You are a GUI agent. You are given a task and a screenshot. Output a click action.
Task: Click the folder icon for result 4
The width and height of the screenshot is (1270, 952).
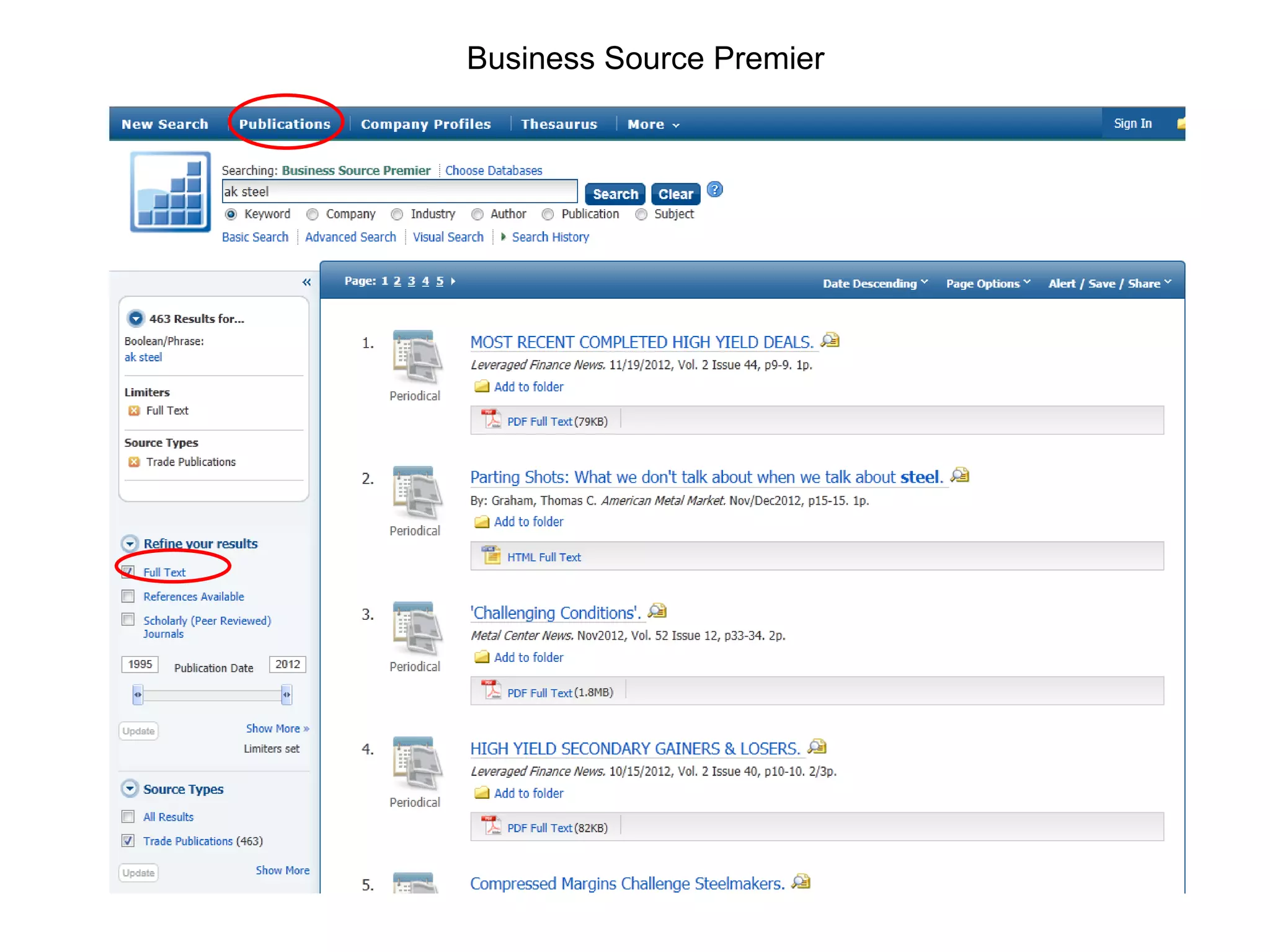482,793
